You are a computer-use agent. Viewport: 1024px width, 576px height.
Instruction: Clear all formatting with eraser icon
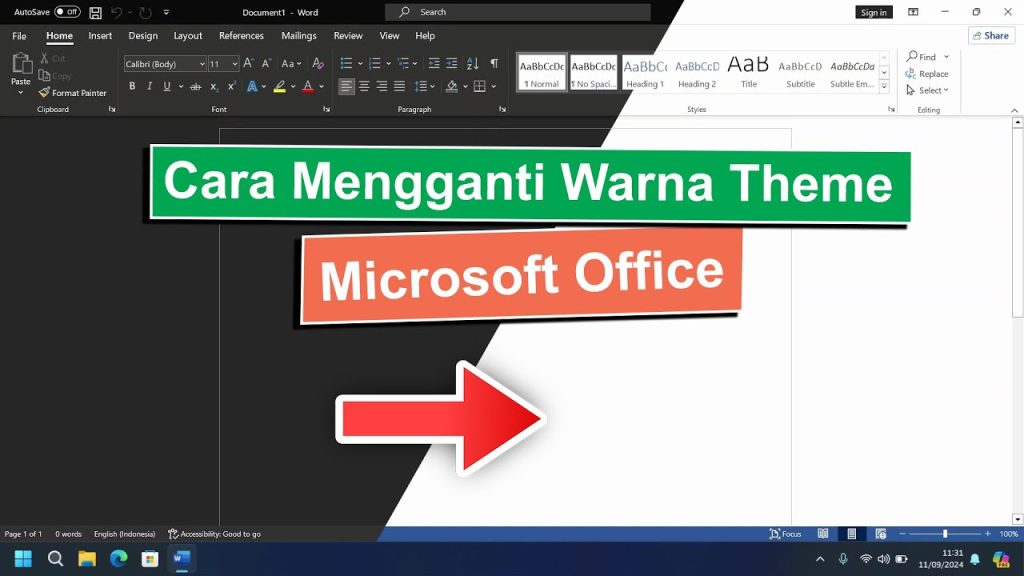(318, 63)
